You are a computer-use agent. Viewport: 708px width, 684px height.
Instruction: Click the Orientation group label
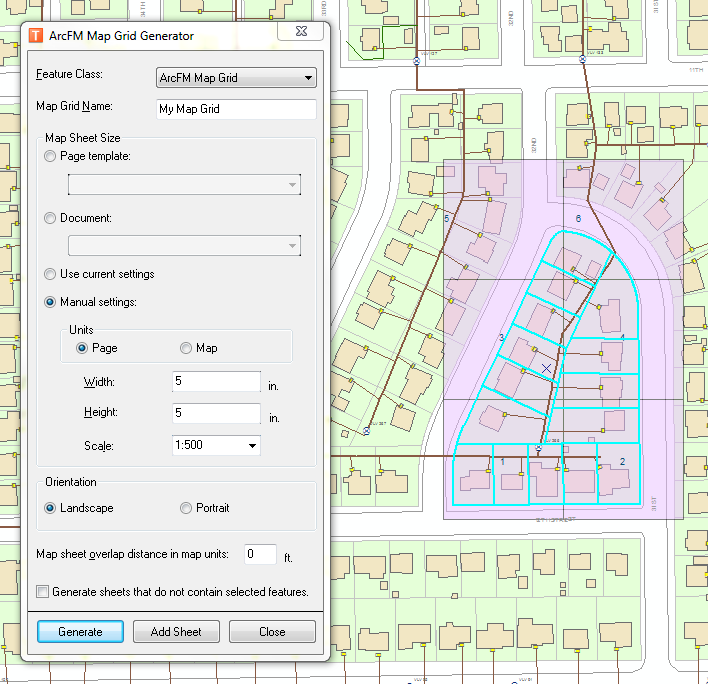71,482
